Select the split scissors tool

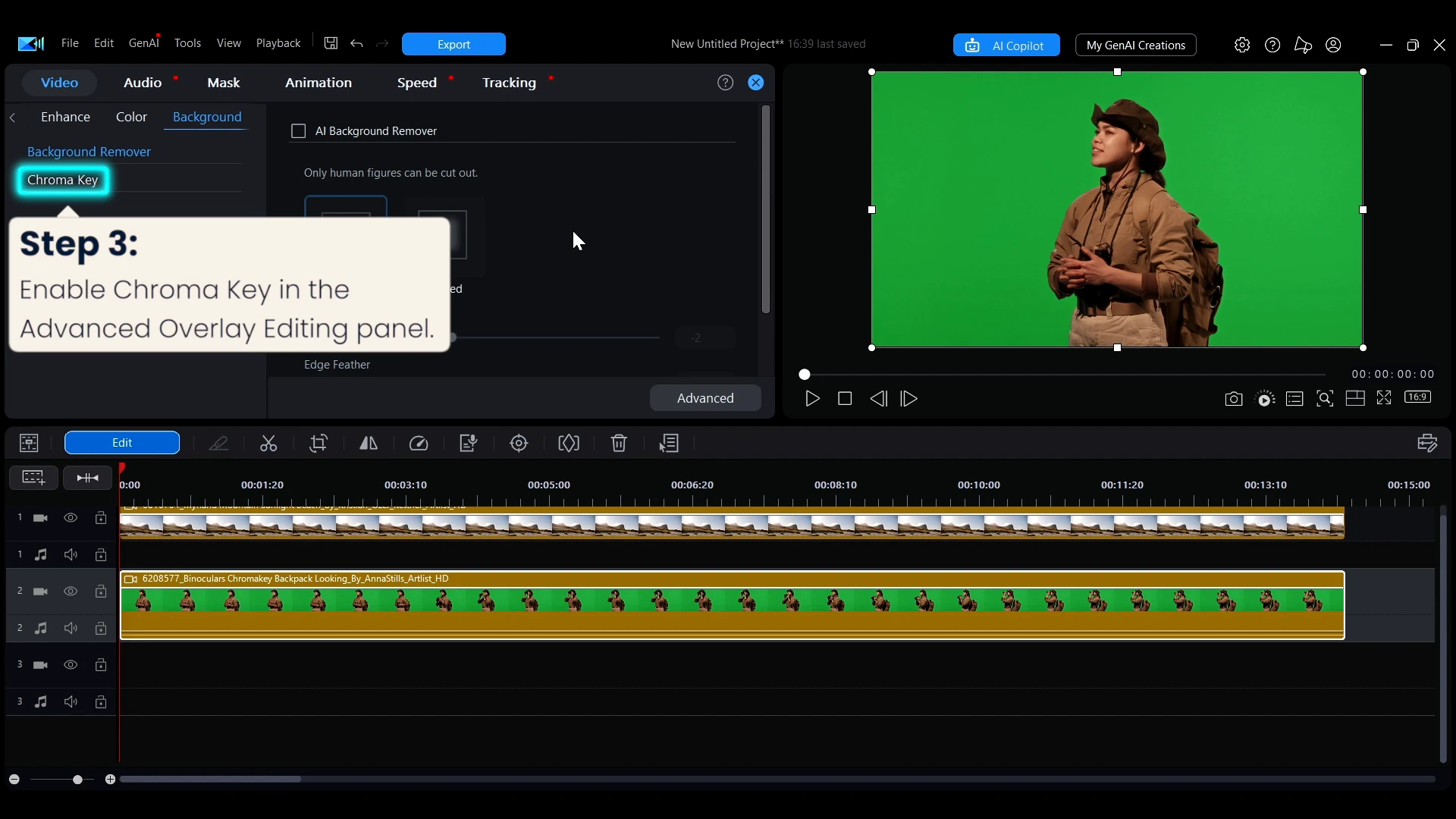point(268,444)
